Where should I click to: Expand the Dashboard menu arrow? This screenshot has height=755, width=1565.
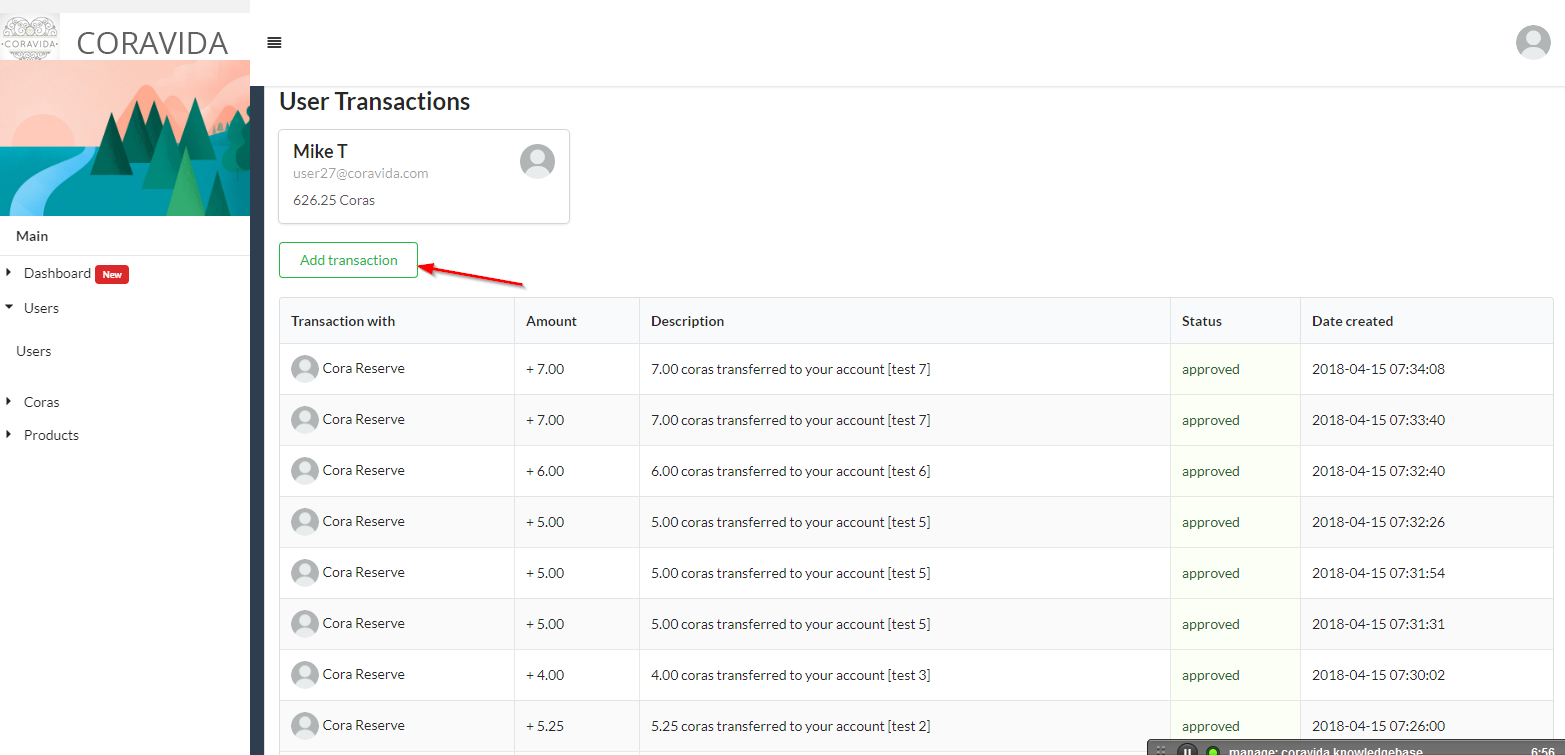click(9, 273)
